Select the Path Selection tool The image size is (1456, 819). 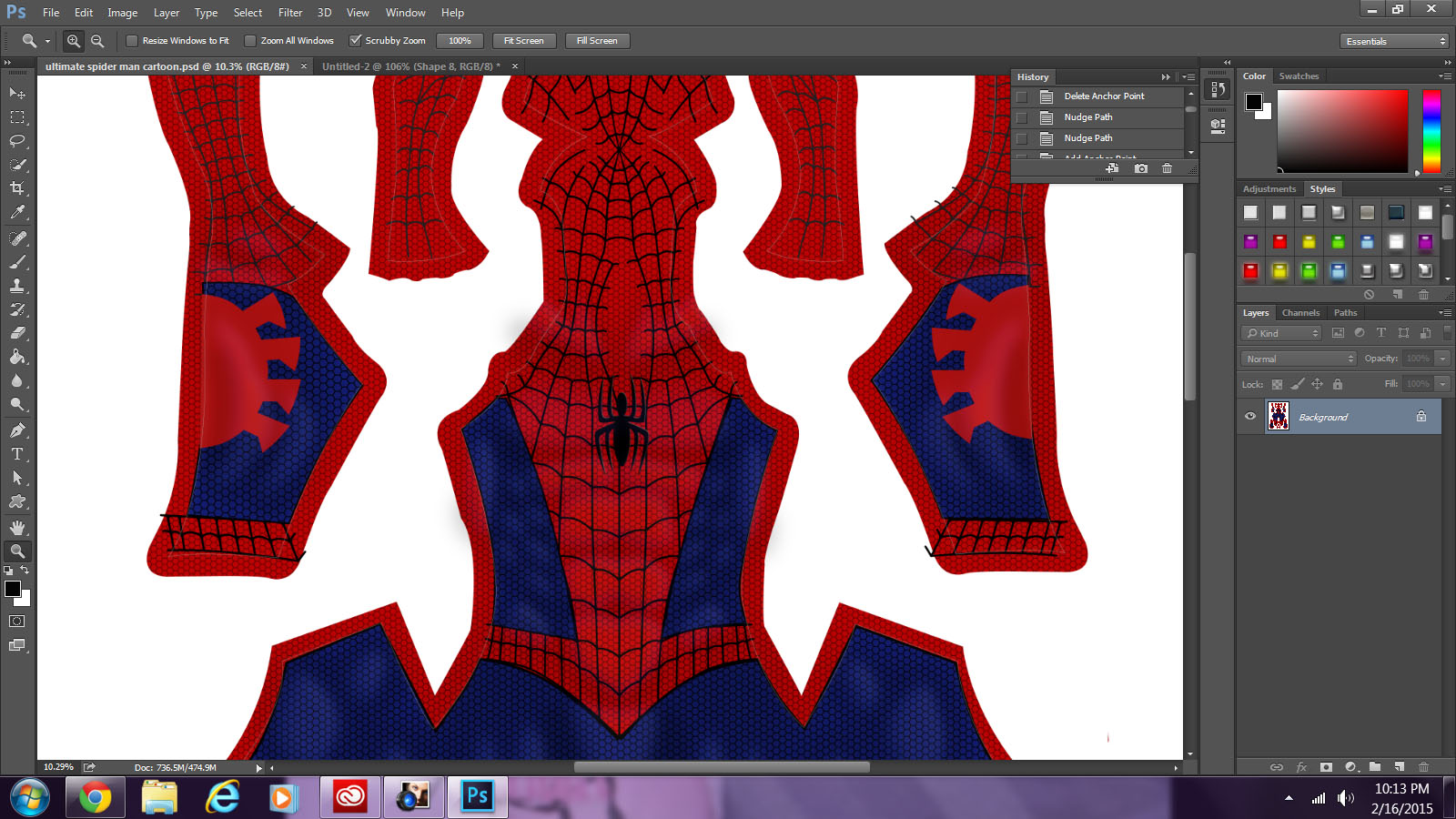tap(17, 477)
